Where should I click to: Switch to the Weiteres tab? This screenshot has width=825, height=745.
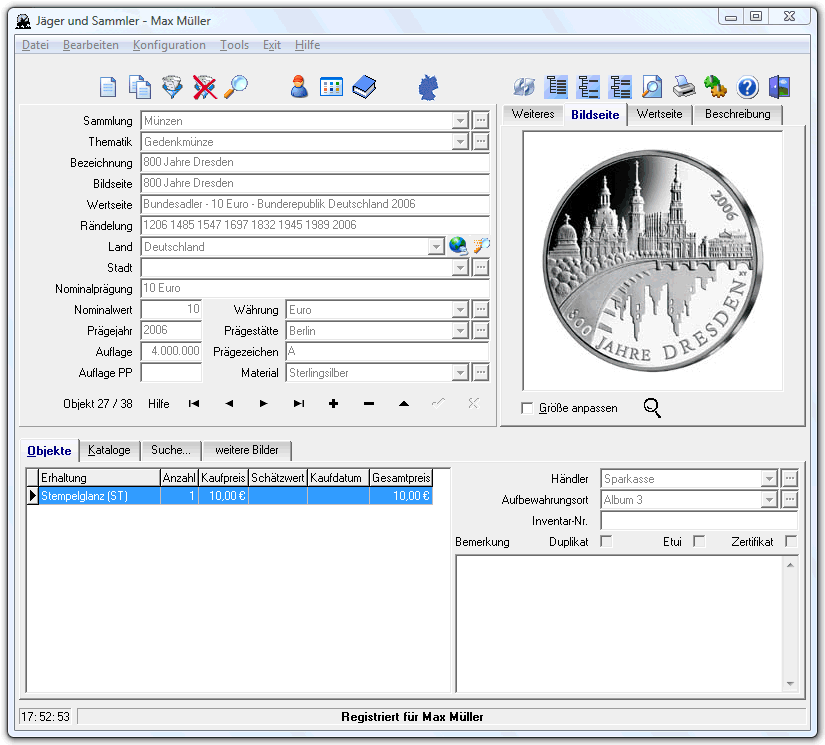tap(533, 114)
